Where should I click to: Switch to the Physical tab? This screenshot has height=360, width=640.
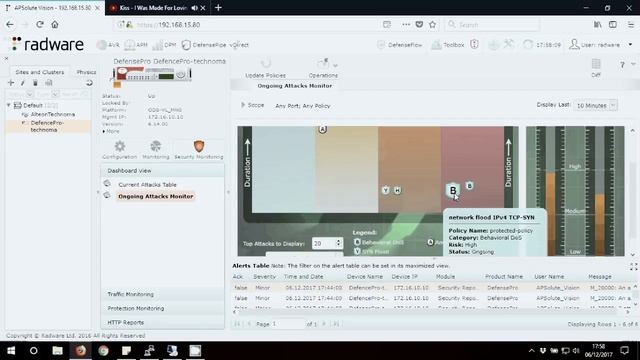(86, 72)
